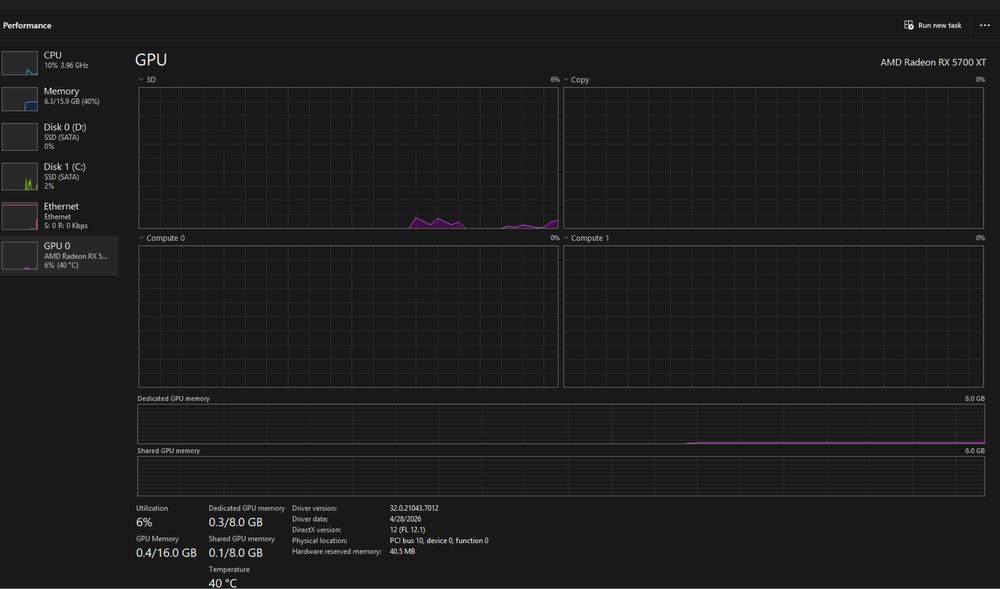Click the 6% utilization value
This screenshot has width=1000, height=589.
point(144,522)
